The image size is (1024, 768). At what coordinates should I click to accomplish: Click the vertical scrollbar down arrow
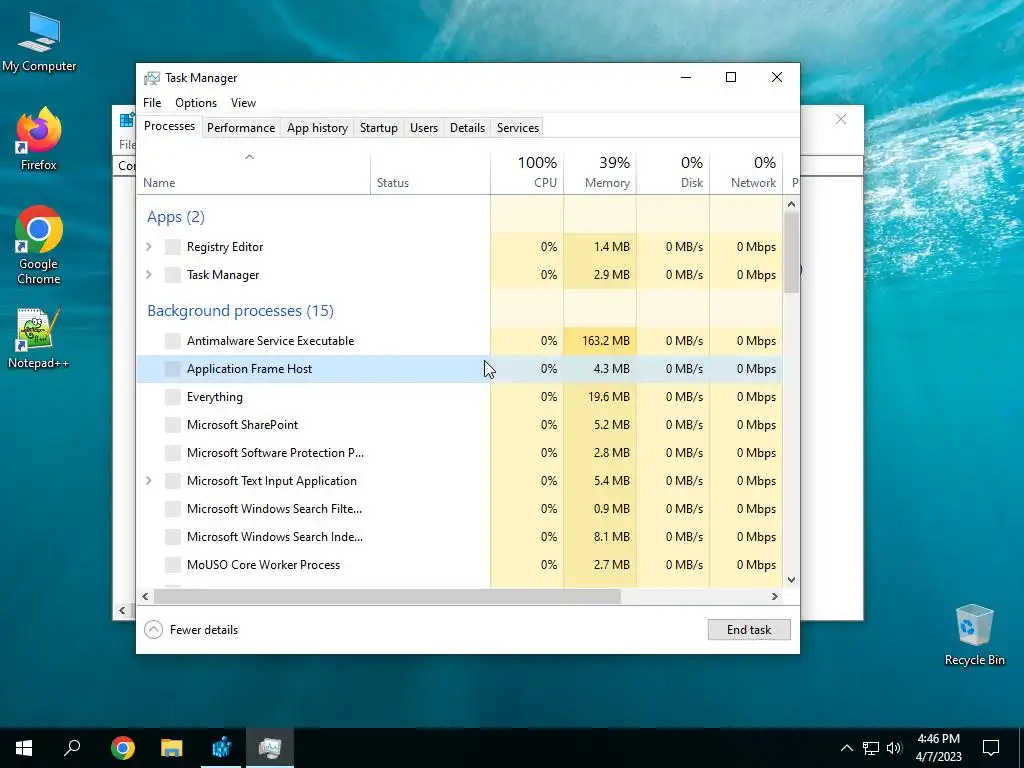tap(792, 580)
